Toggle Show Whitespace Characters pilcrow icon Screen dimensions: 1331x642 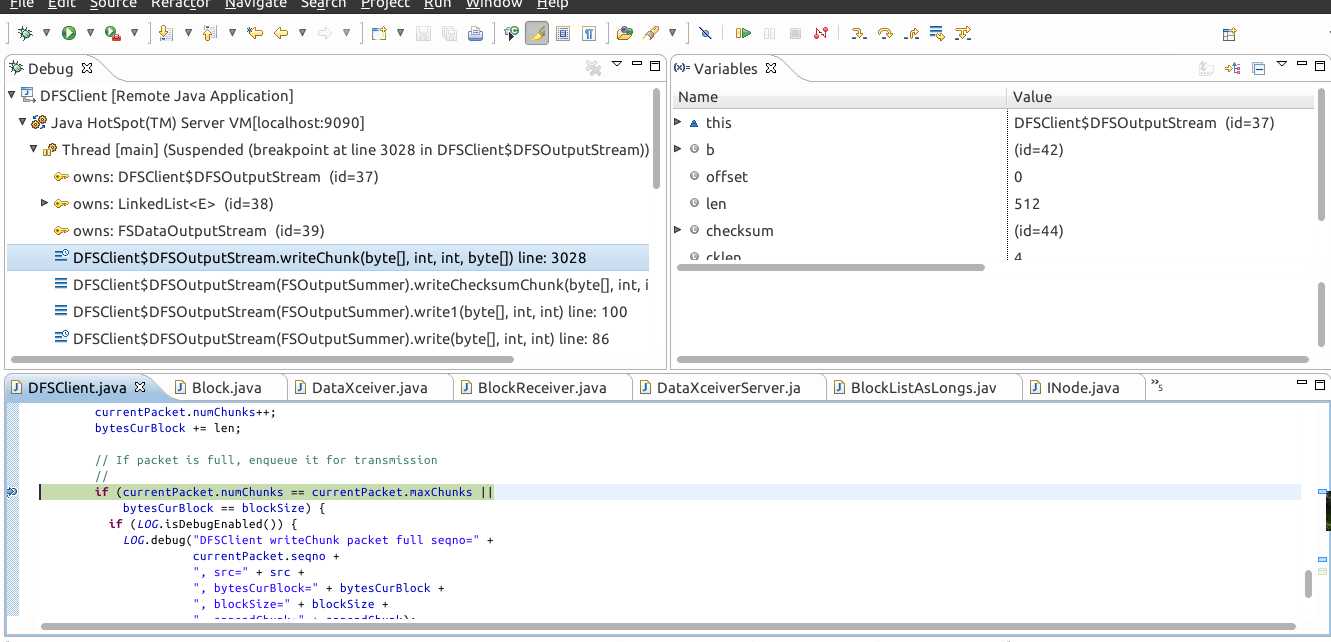(589, 33)
